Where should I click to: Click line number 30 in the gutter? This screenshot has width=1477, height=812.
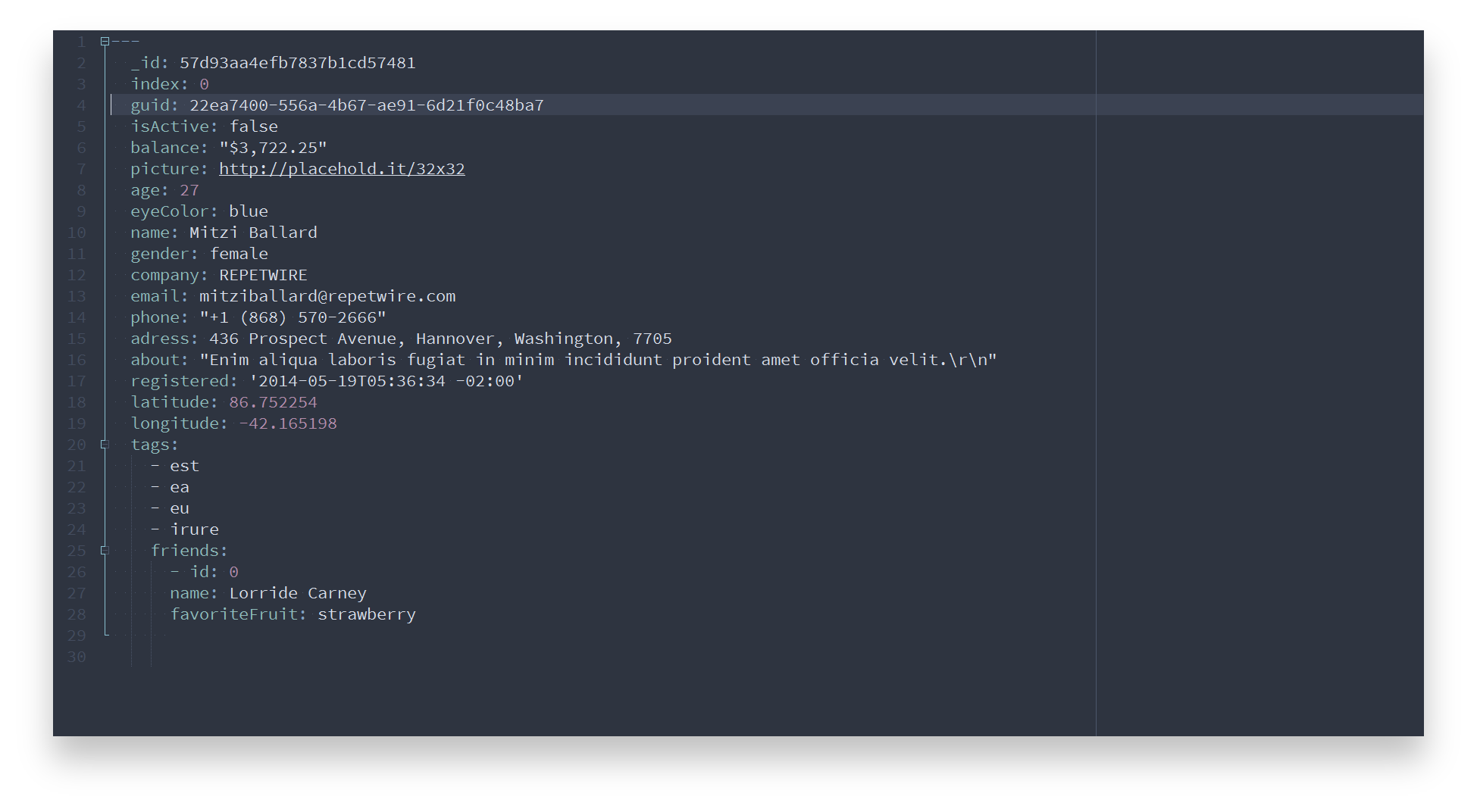pyautogui.click(x=77, y=657)
